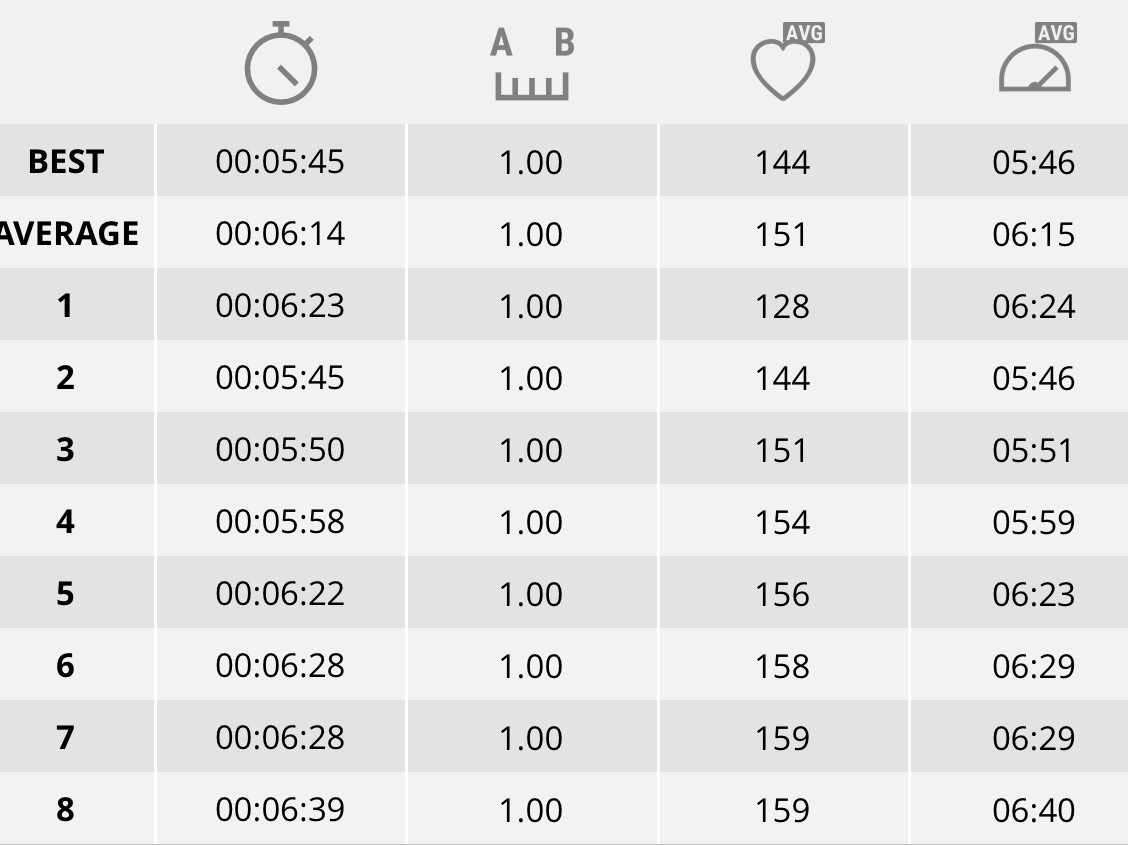The width and height of the screenshot is (1128, 845).
Task: Click the stopwatch duration column icon
Action: coord(281,63)
